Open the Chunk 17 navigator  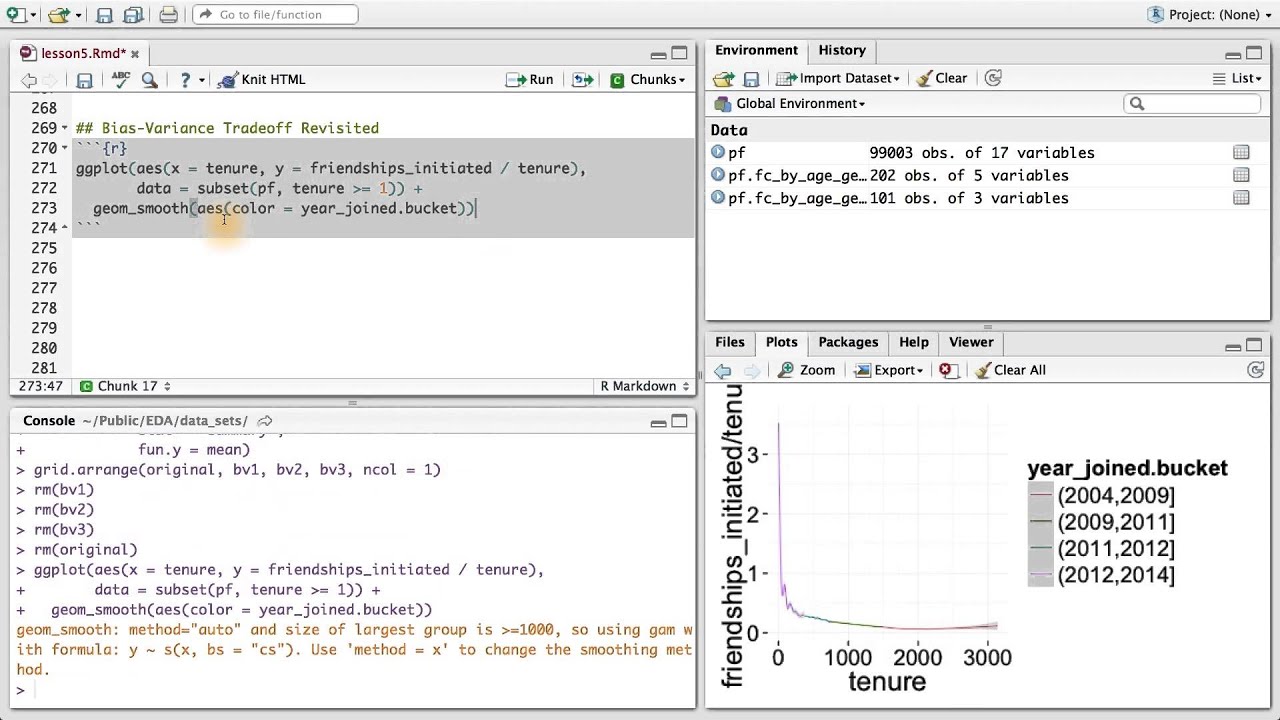pyautogui.click(x=125, y=386)
